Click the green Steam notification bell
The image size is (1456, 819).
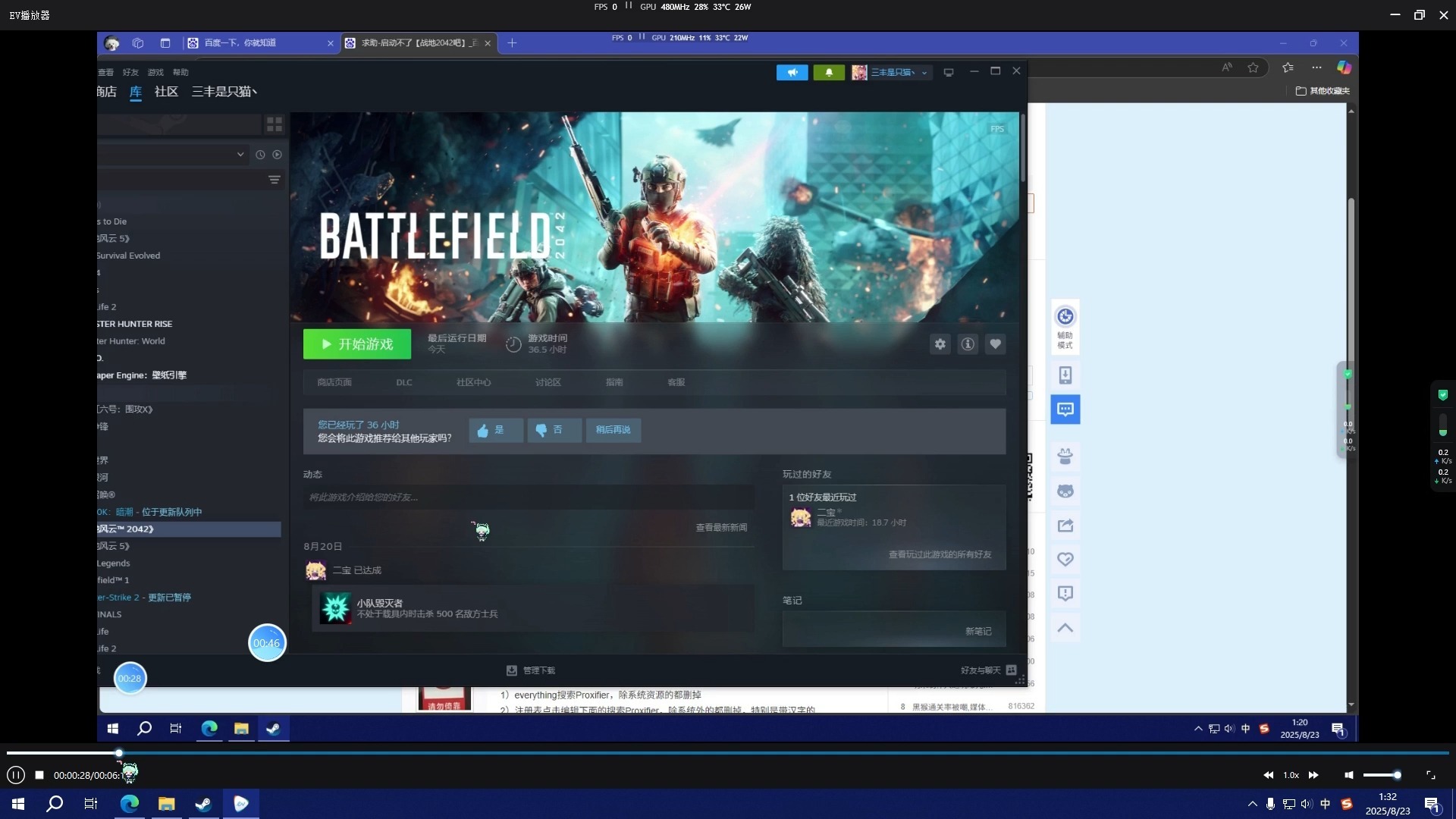[829, 72]
